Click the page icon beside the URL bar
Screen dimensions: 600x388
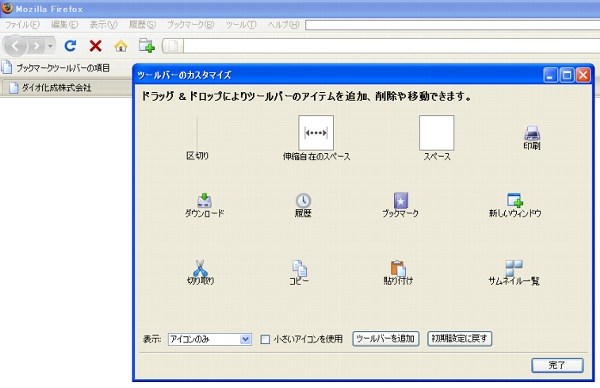[173, 46]
